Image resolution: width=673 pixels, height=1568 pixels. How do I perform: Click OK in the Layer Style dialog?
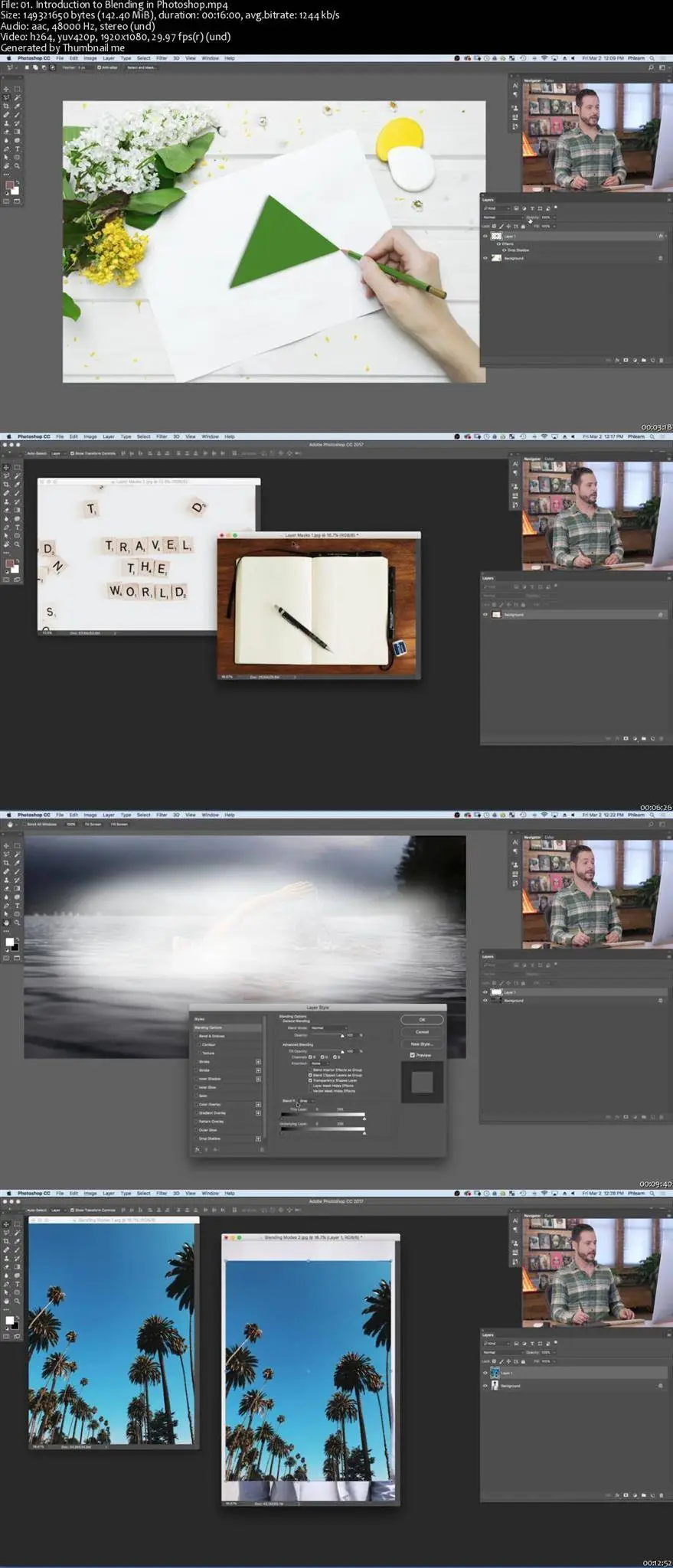click(422, 1020)
